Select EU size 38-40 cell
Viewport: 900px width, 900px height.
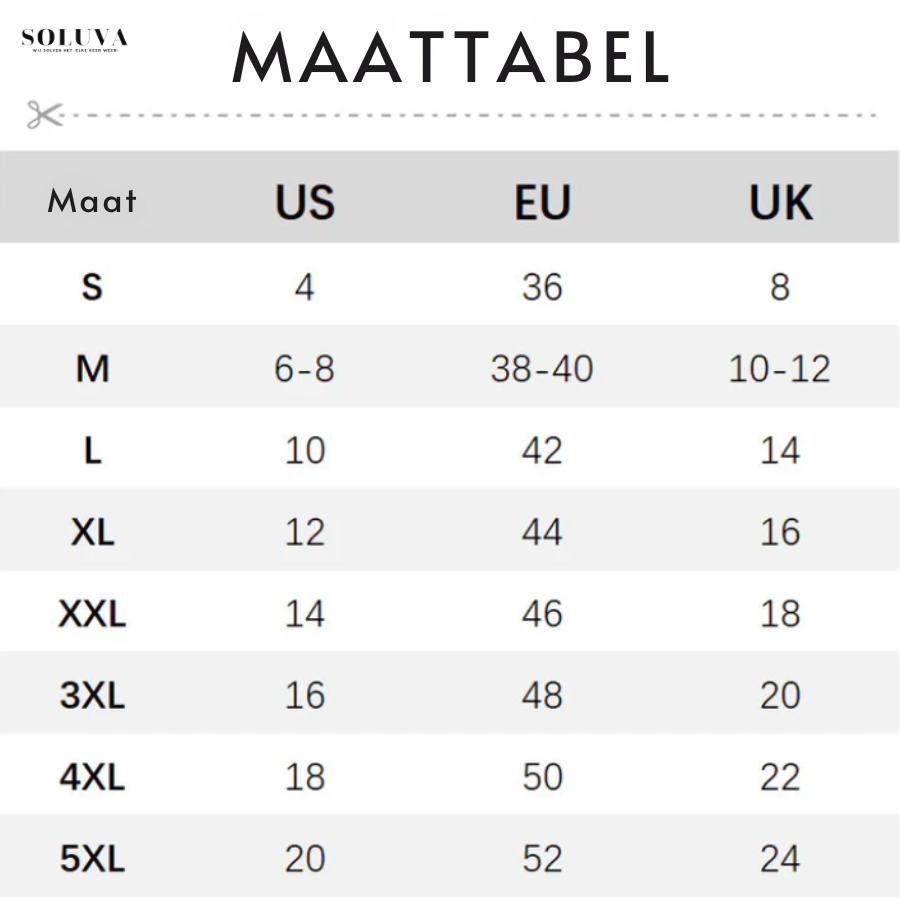point(542,370)
